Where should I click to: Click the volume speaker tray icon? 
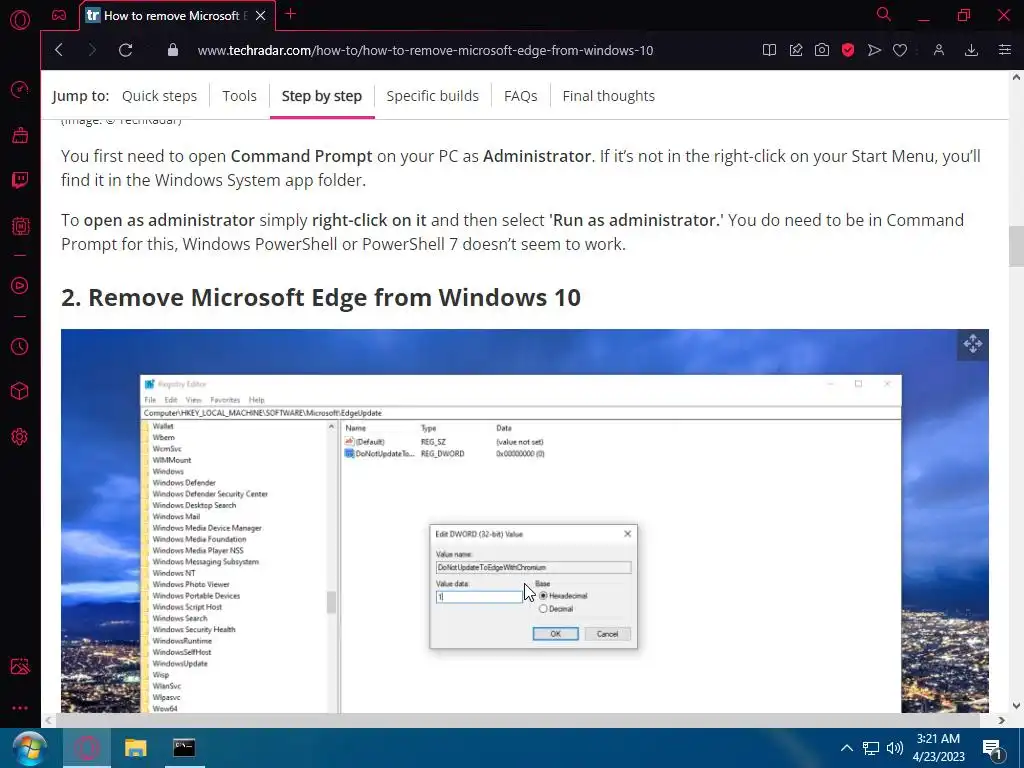point(895,748)
